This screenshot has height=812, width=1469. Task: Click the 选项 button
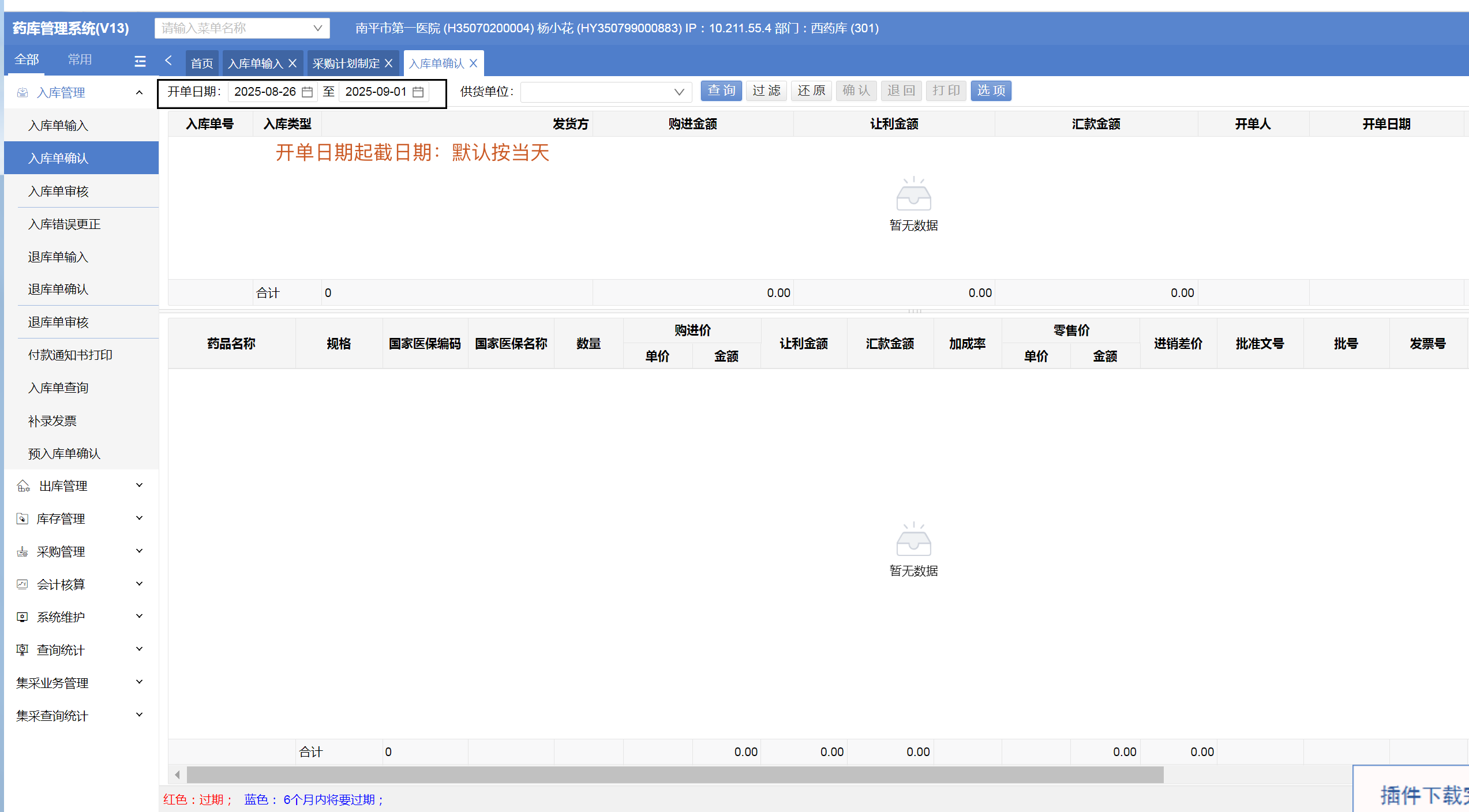point(991,91)
